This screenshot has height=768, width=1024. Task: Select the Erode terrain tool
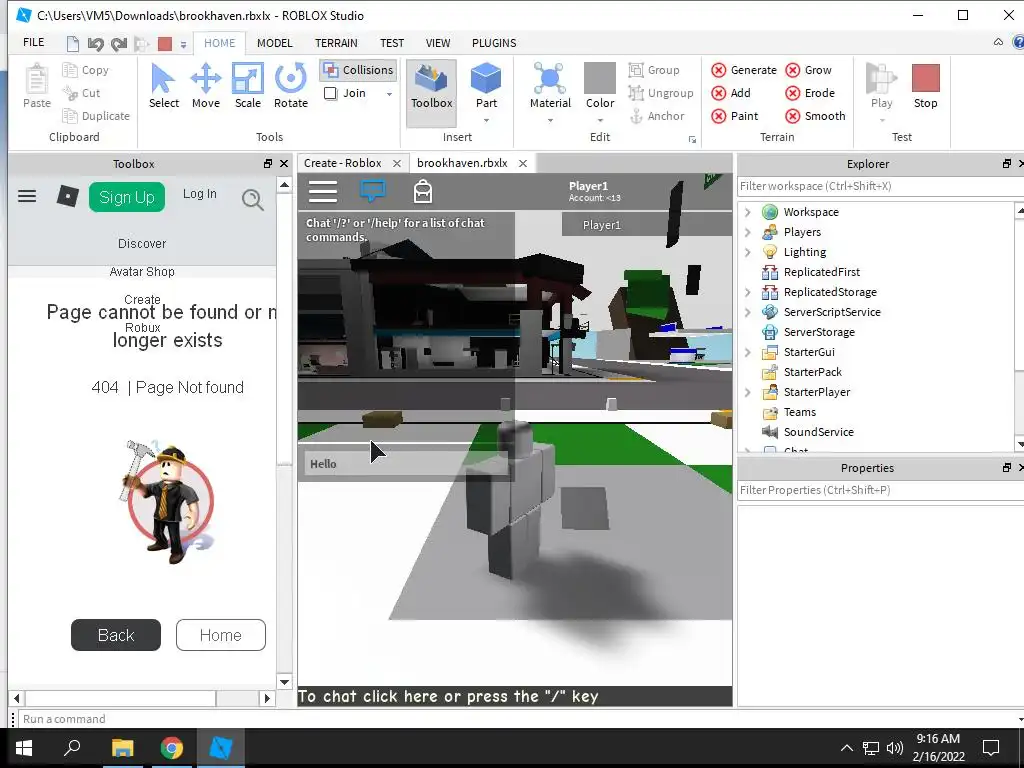810,93
